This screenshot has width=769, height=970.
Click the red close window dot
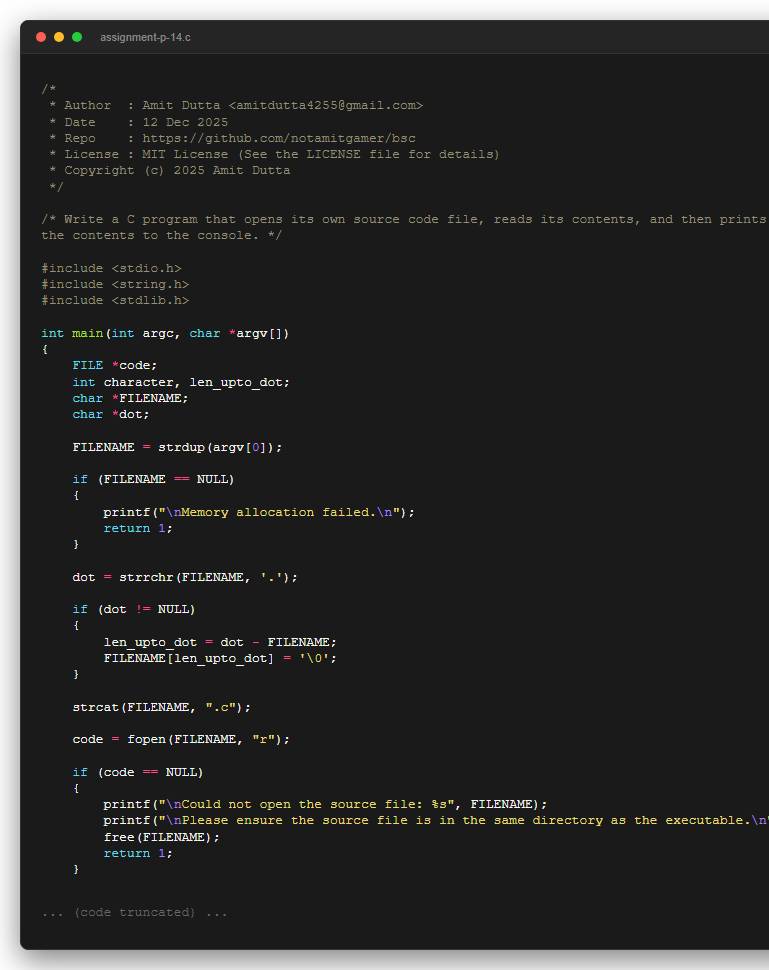(x=41, y=37)
